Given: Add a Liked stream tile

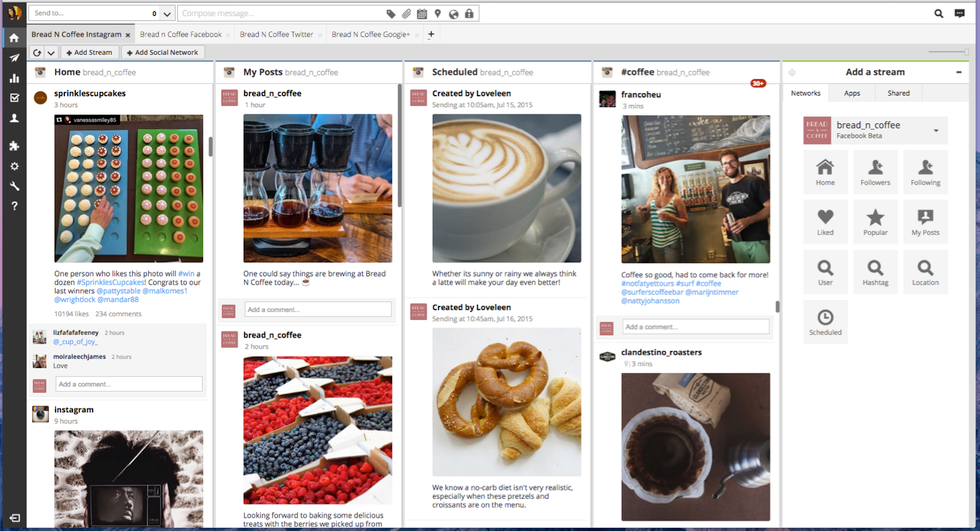Looking at the screenshot, I should pyautogui.click(x=825, y=221).
